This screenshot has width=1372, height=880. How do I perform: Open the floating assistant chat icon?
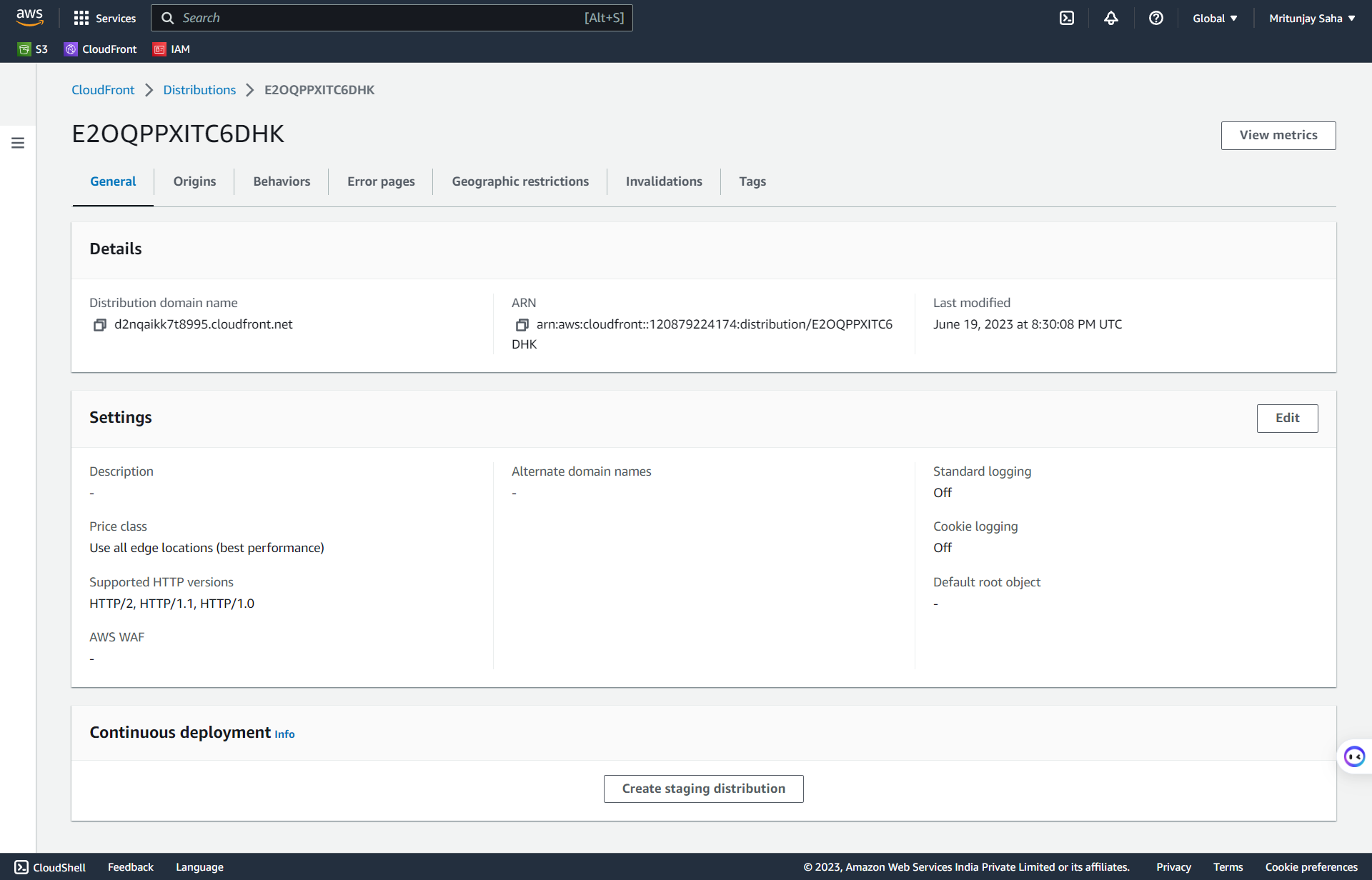[1354, 756]
